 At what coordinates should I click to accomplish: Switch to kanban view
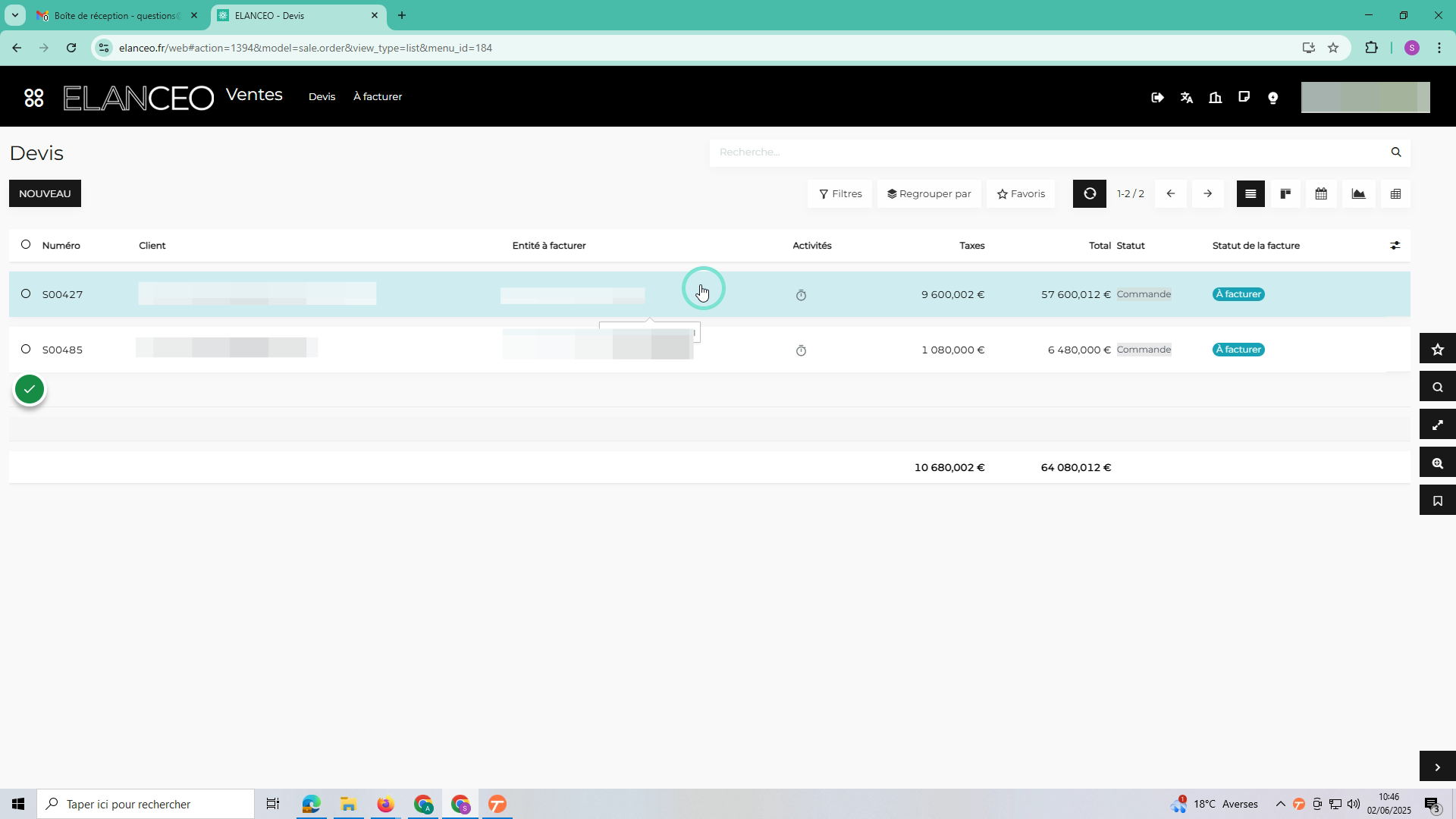coord(1285,194)
